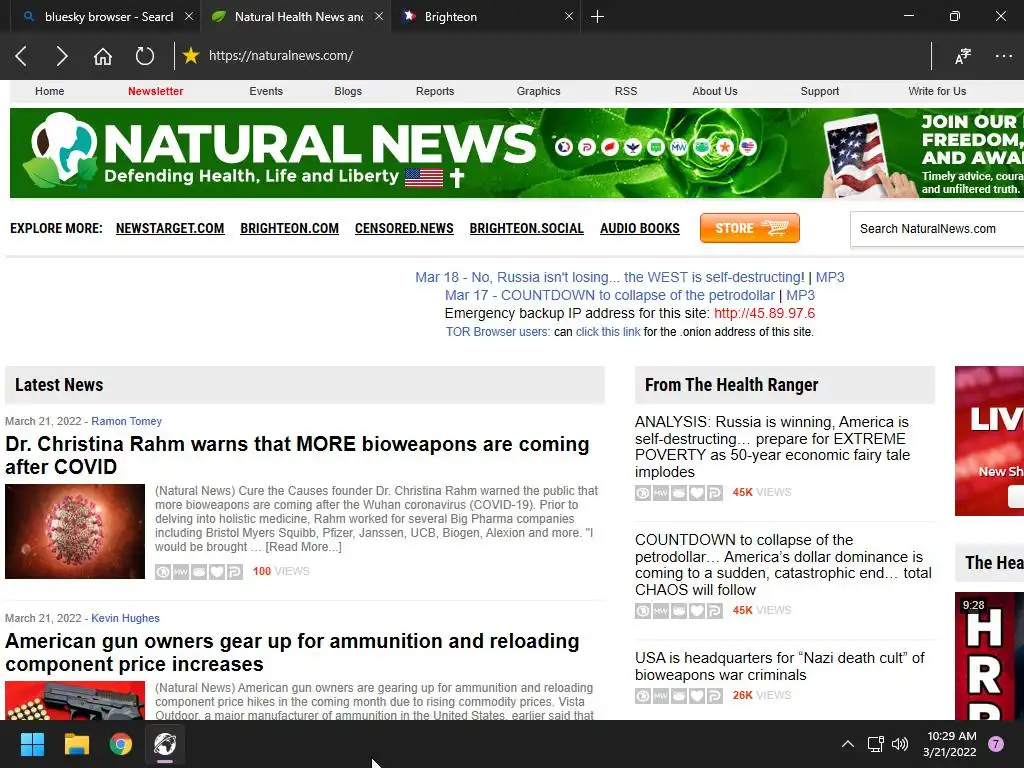Open the Write for Us menu item

[x=937, y=91]
